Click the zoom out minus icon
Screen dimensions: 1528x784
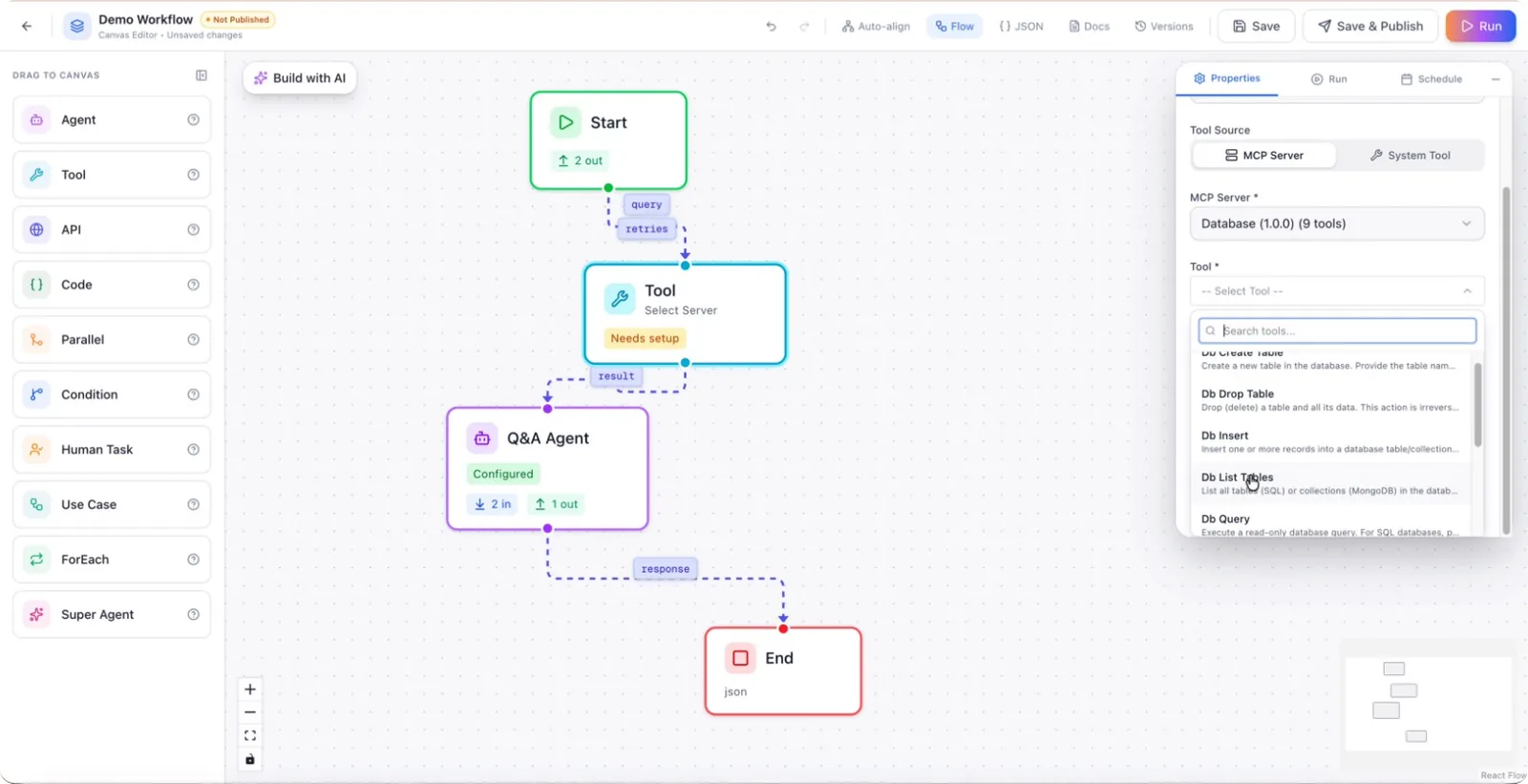(250, 712)
